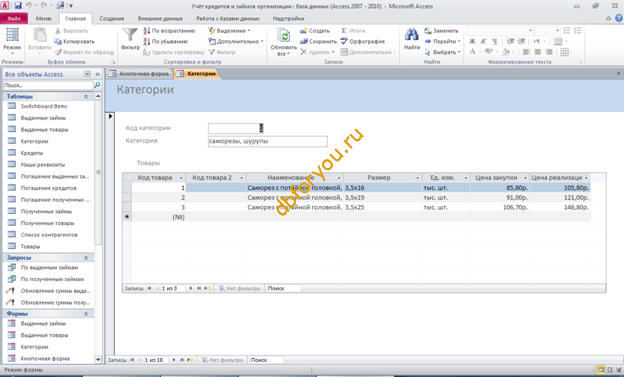Collapse the Запросы group

pos(86,258)
